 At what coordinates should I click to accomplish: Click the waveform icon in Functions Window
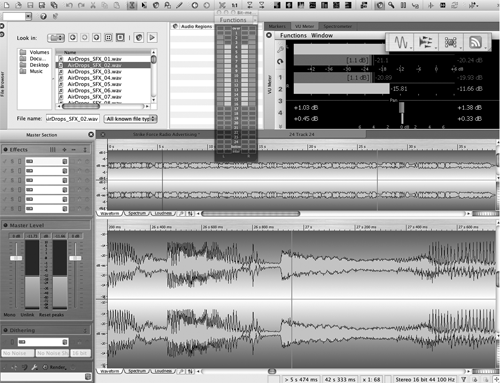[401, 42]
